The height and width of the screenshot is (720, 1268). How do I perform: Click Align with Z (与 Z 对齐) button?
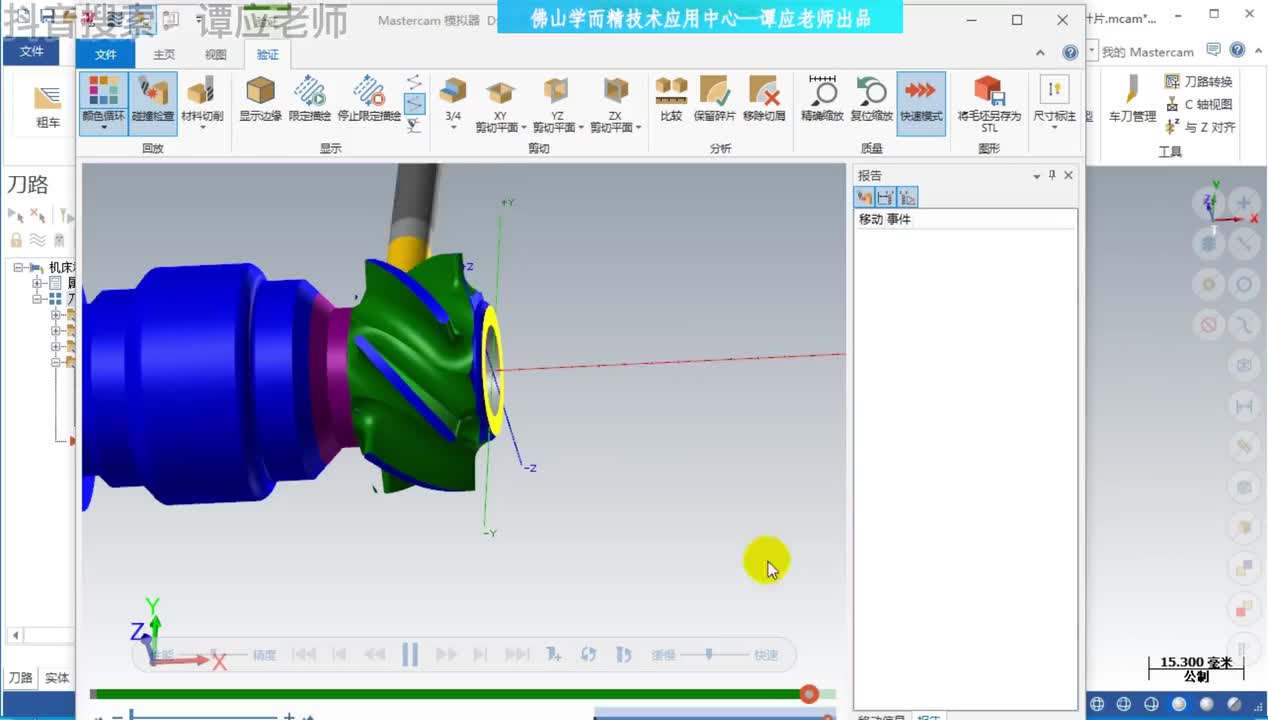(1200, 127)
